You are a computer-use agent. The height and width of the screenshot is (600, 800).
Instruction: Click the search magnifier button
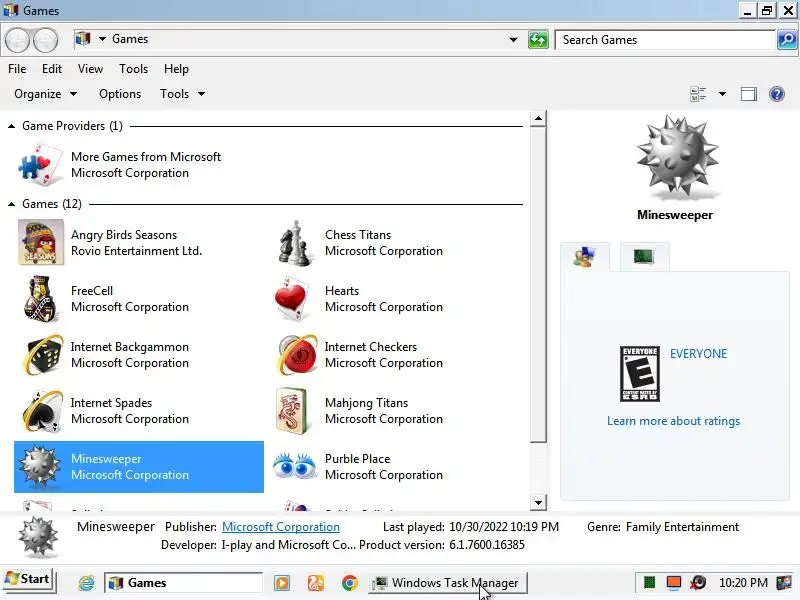pyautogui.click(x=787, y=40)
